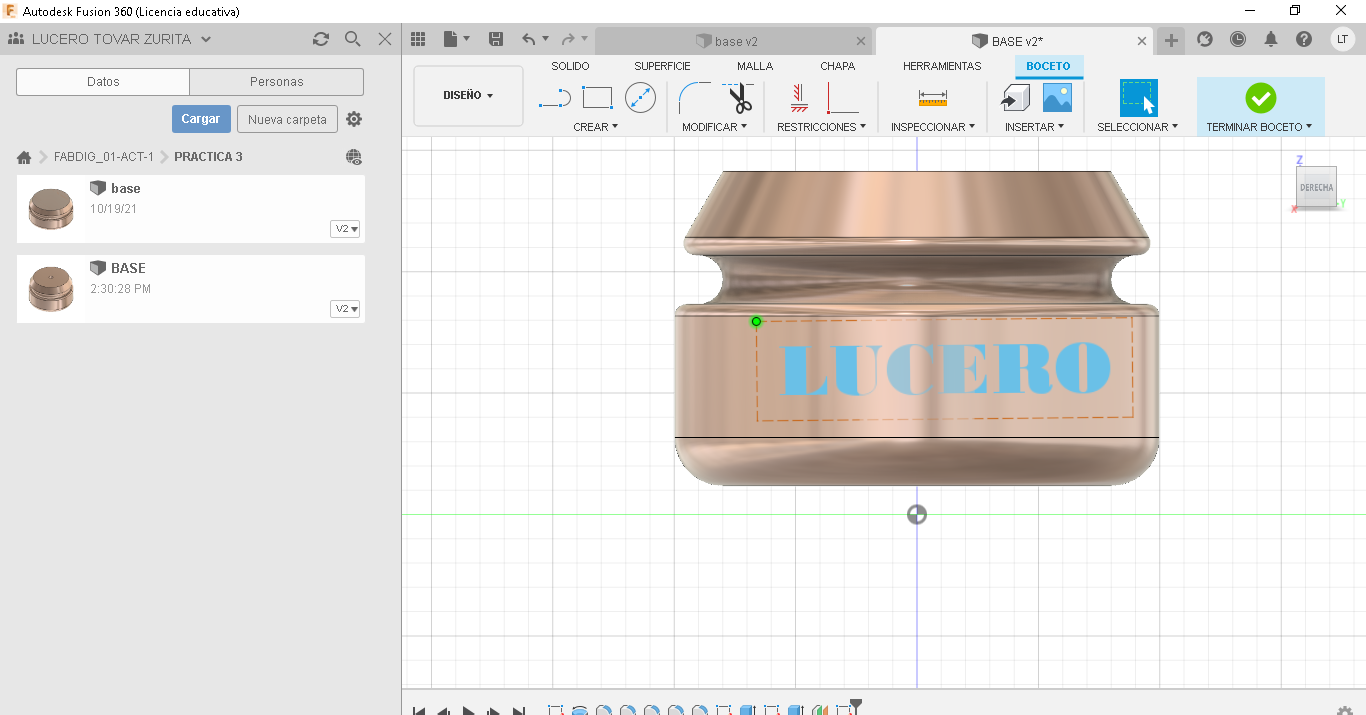Screen dimensions: 1366x715
Task: Switch to the MALLA ribbon tab
Action: (x=755, y=66)
